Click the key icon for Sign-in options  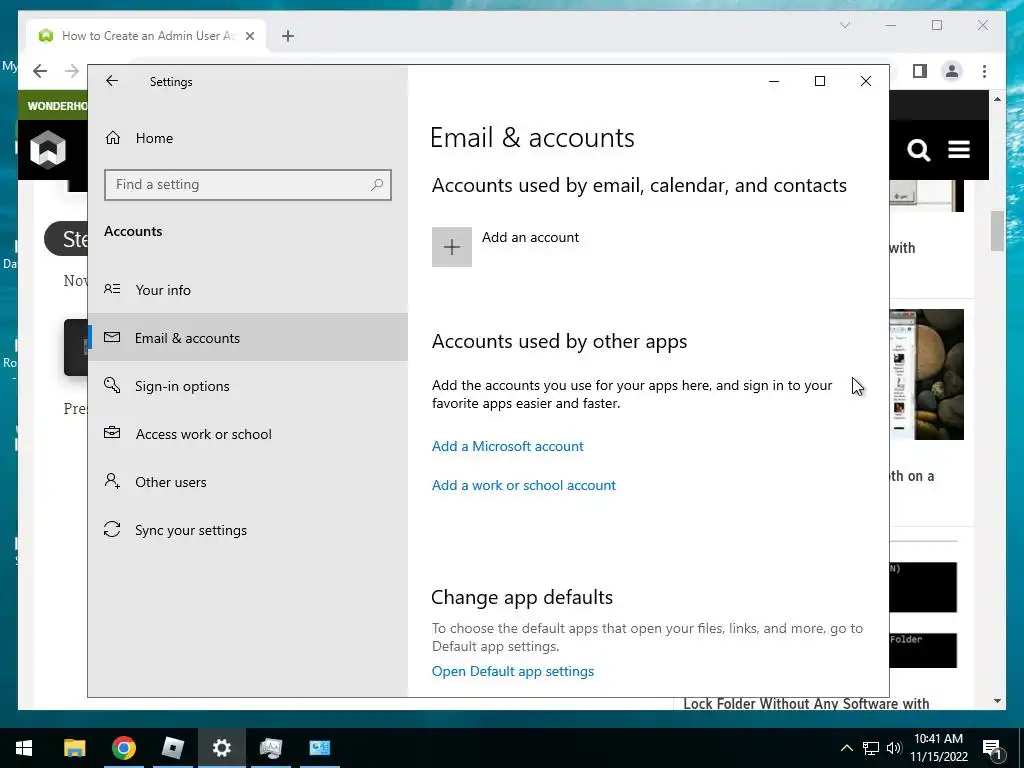(x=112, y=385)
